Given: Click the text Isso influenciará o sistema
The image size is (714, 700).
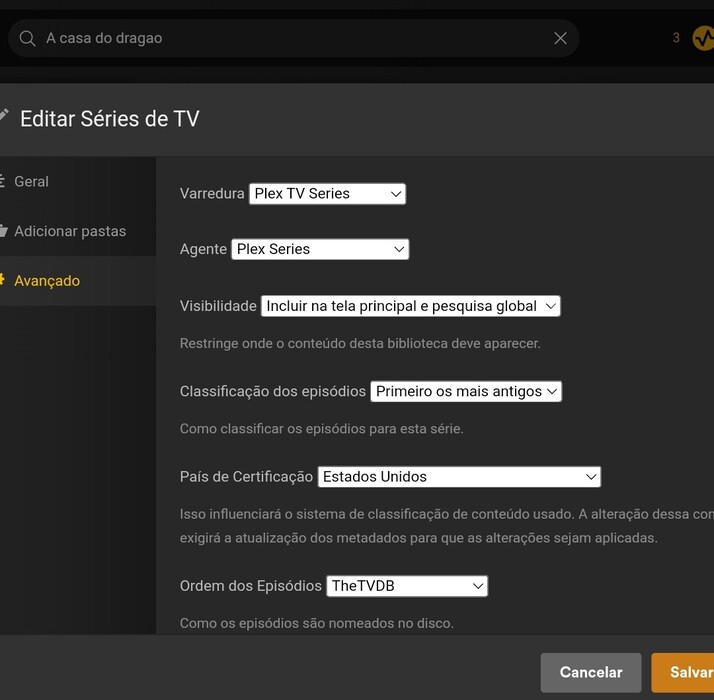Looking at the screenshot, I should (x=446, y=526).
